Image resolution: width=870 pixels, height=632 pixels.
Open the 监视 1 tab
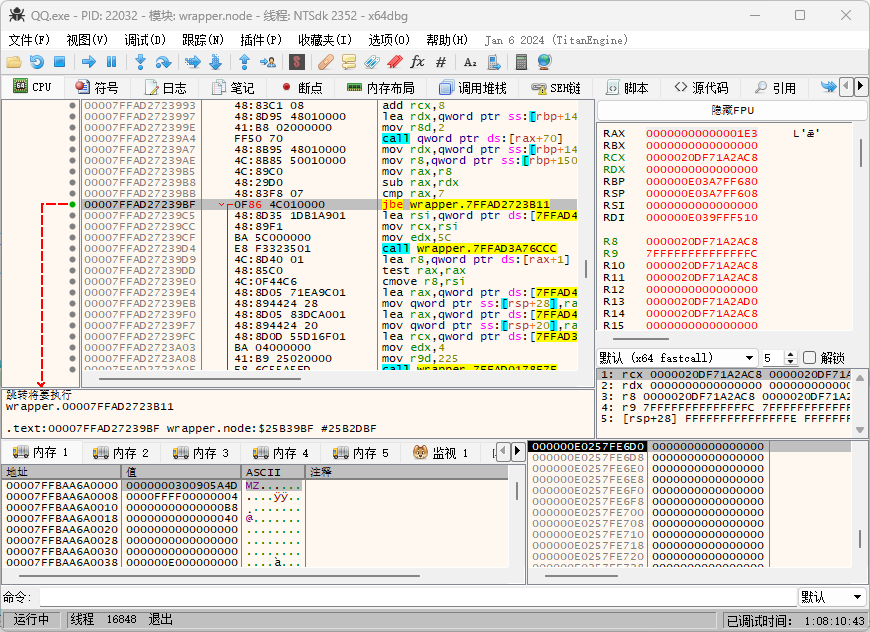[442, 453]
